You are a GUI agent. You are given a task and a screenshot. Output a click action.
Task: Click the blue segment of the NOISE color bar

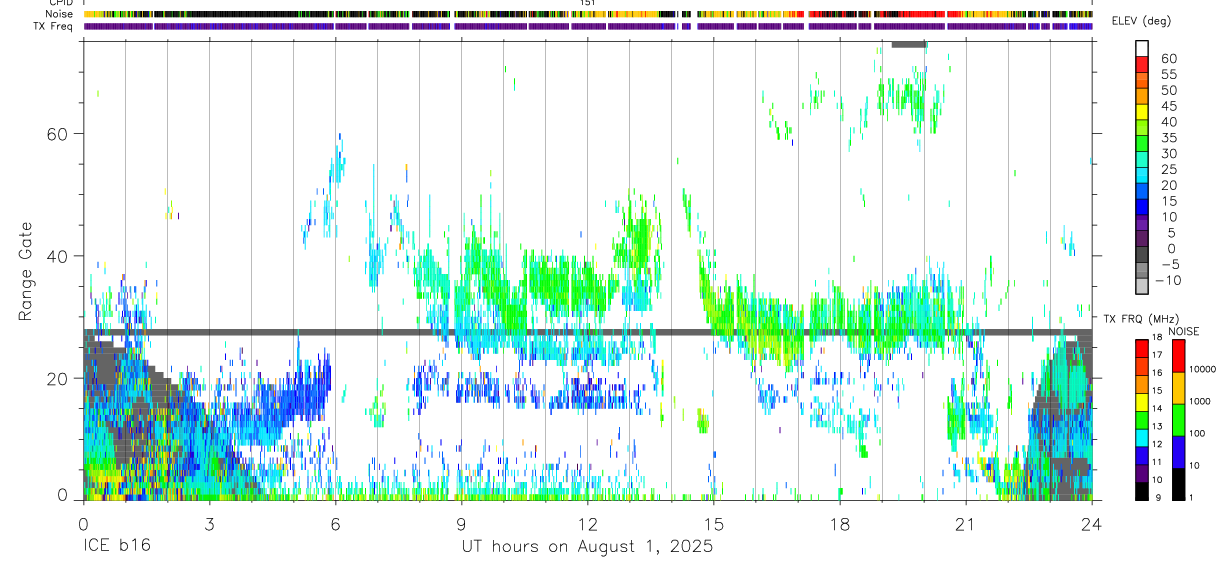click(x=1178, y=452)
